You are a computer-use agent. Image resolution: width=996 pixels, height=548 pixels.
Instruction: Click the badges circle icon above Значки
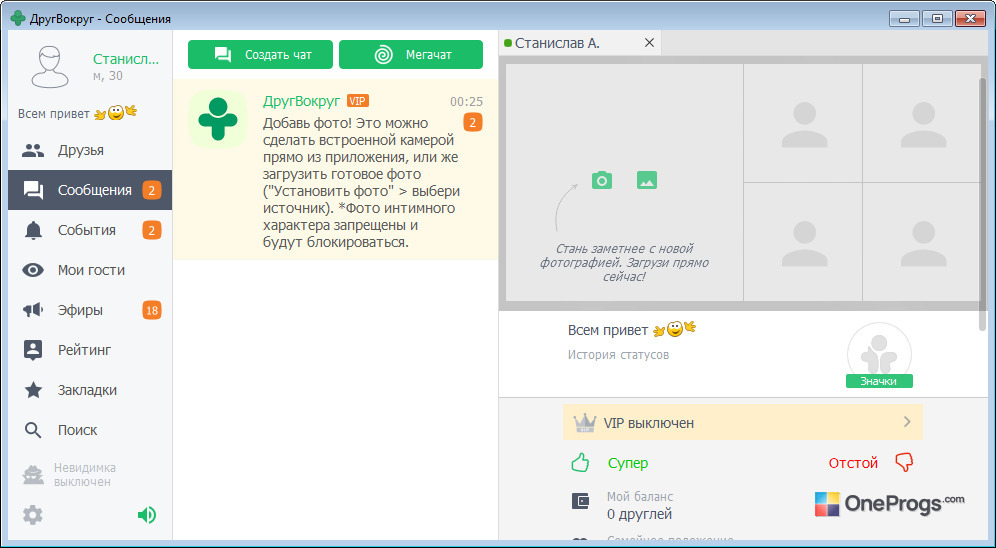pyautogui.click(x=879, y=354)
